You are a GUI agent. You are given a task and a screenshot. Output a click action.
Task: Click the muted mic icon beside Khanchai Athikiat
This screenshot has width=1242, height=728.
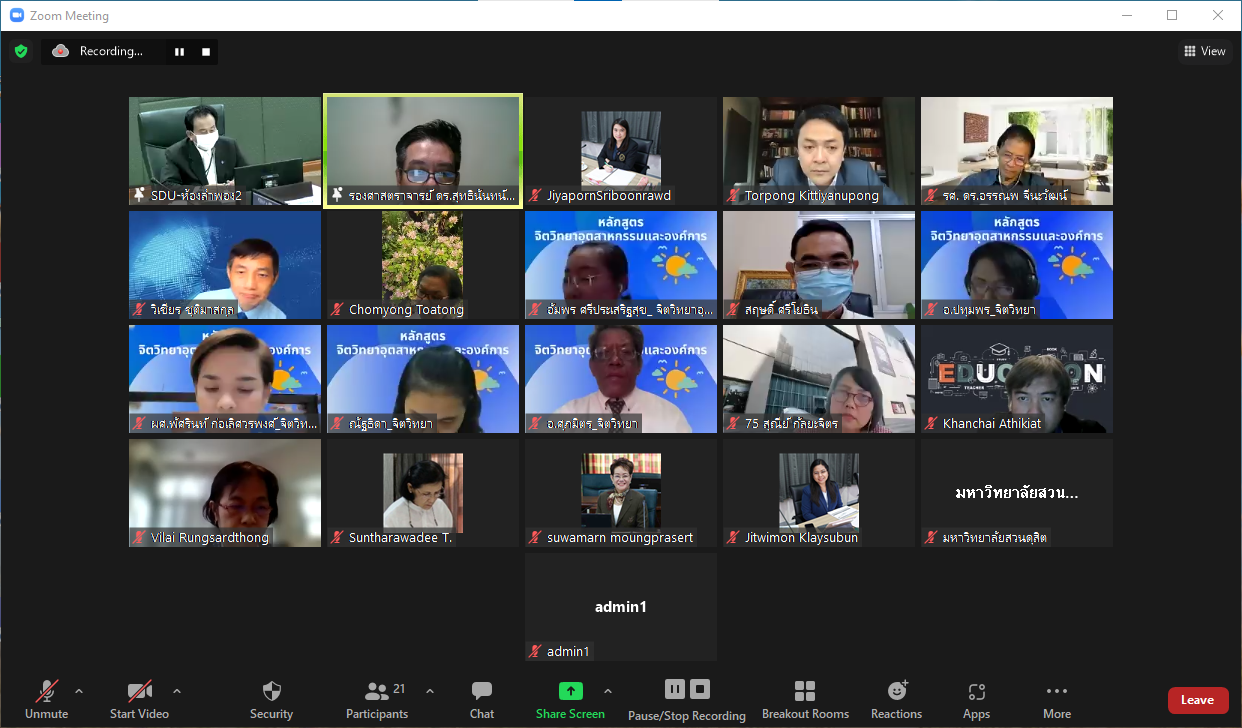click(932, 424)
